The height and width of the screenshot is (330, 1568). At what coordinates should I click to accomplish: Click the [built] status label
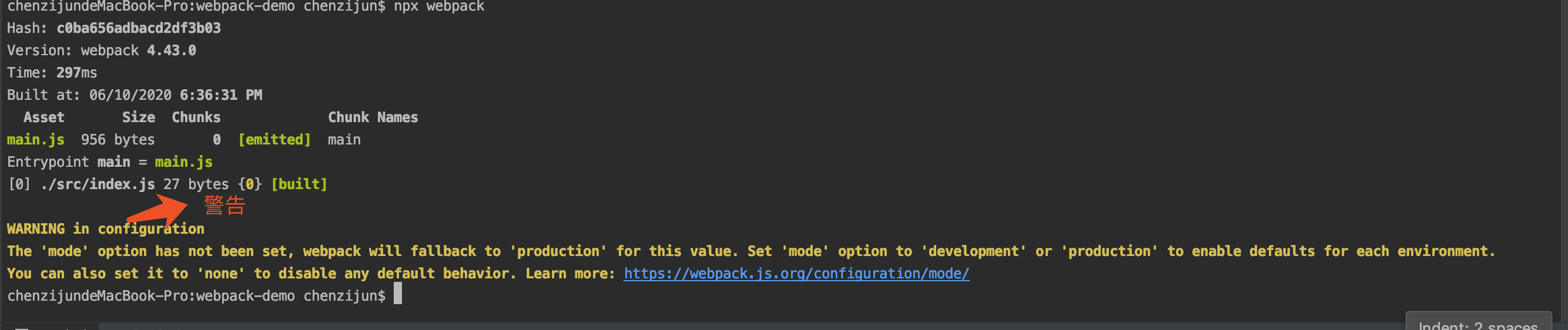pos(299,184)
